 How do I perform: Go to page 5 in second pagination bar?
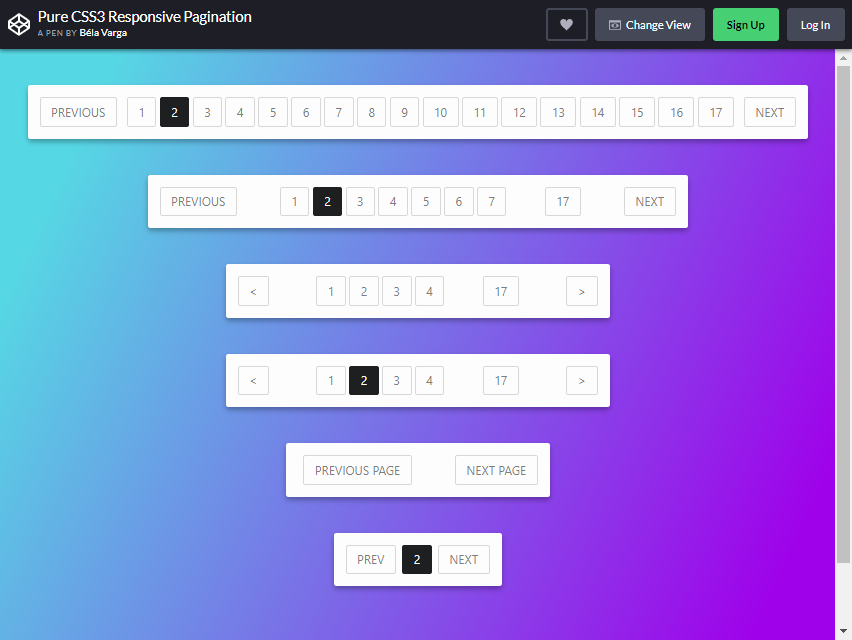tap(426, 202)
